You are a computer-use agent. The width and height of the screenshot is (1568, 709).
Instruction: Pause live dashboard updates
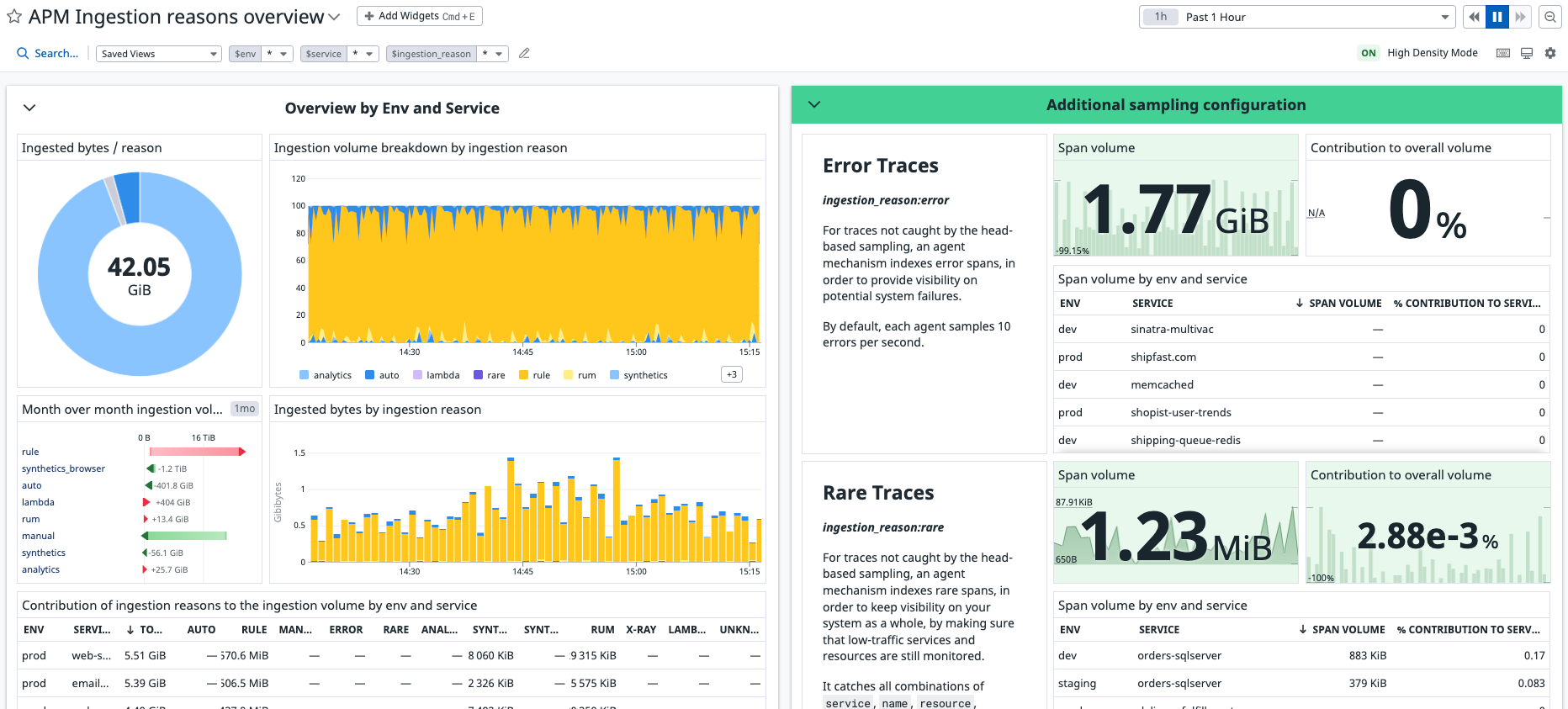(x=1497, y=17)
